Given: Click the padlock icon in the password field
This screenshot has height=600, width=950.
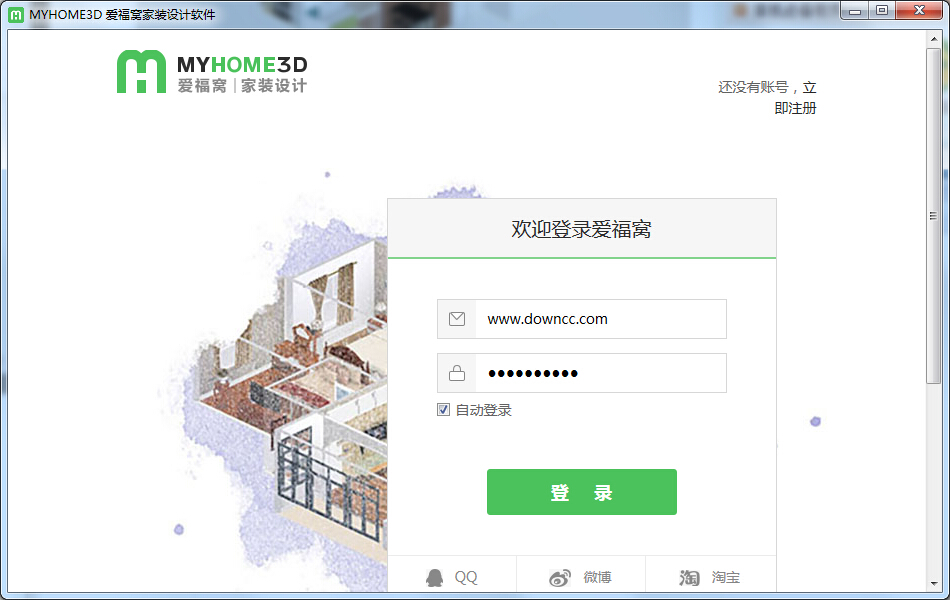Looking at the screenshot, I should 457,372.
